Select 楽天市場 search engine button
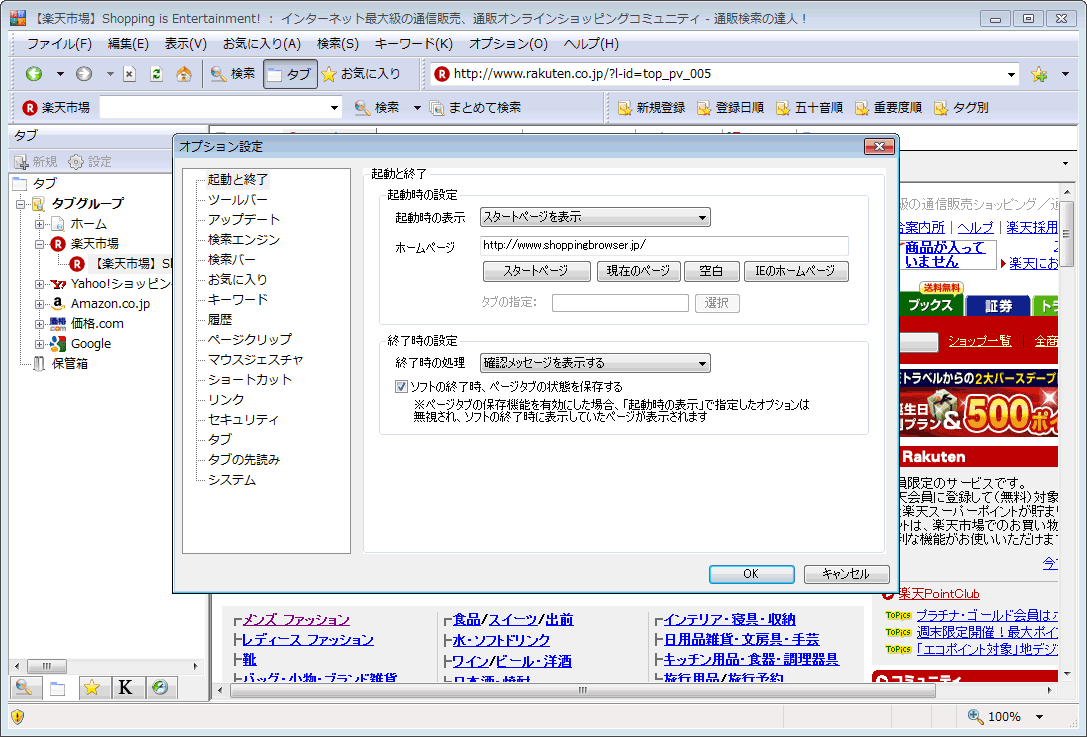Image resolution: width=1087 pixels, height=737 pixels. (x=56, y=107)
